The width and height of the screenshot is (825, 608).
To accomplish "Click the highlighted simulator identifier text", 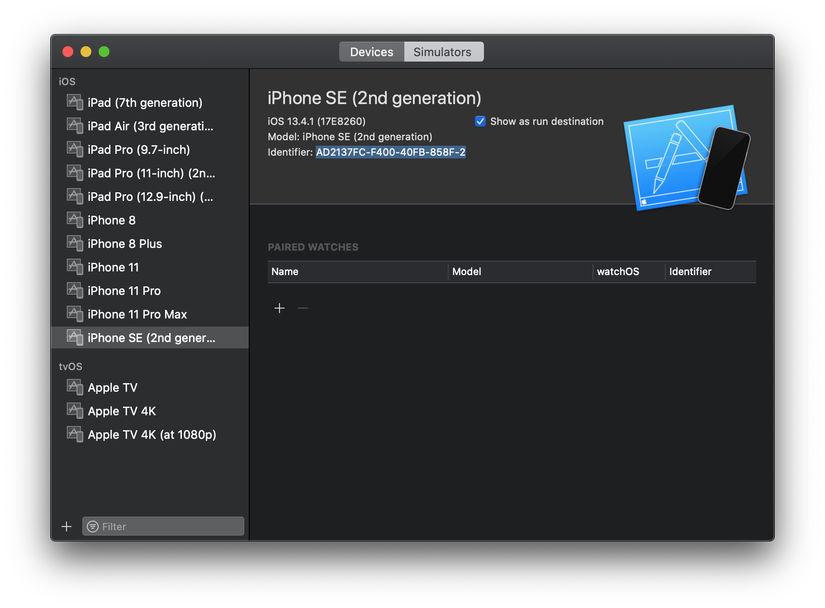I will point(390,152).
